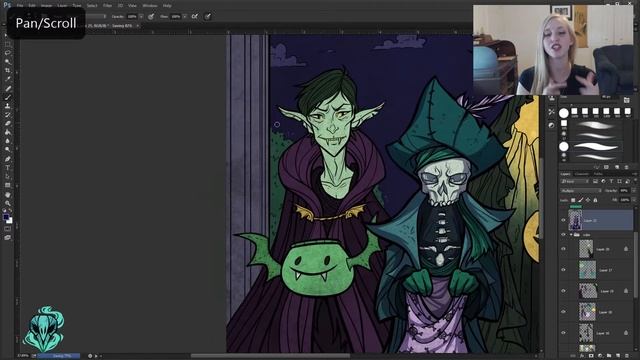Switch to the Paths tab
Image resolution: width=640 pixels, height=360 pixels.
[x=598, y=174]
